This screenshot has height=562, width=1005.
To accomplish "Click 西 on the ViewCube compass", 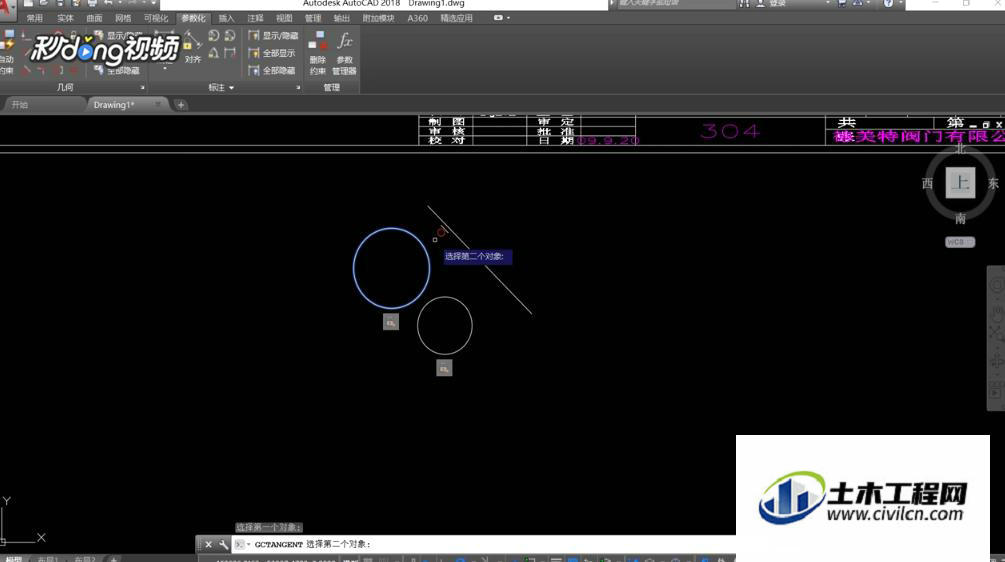I will 927,184.
